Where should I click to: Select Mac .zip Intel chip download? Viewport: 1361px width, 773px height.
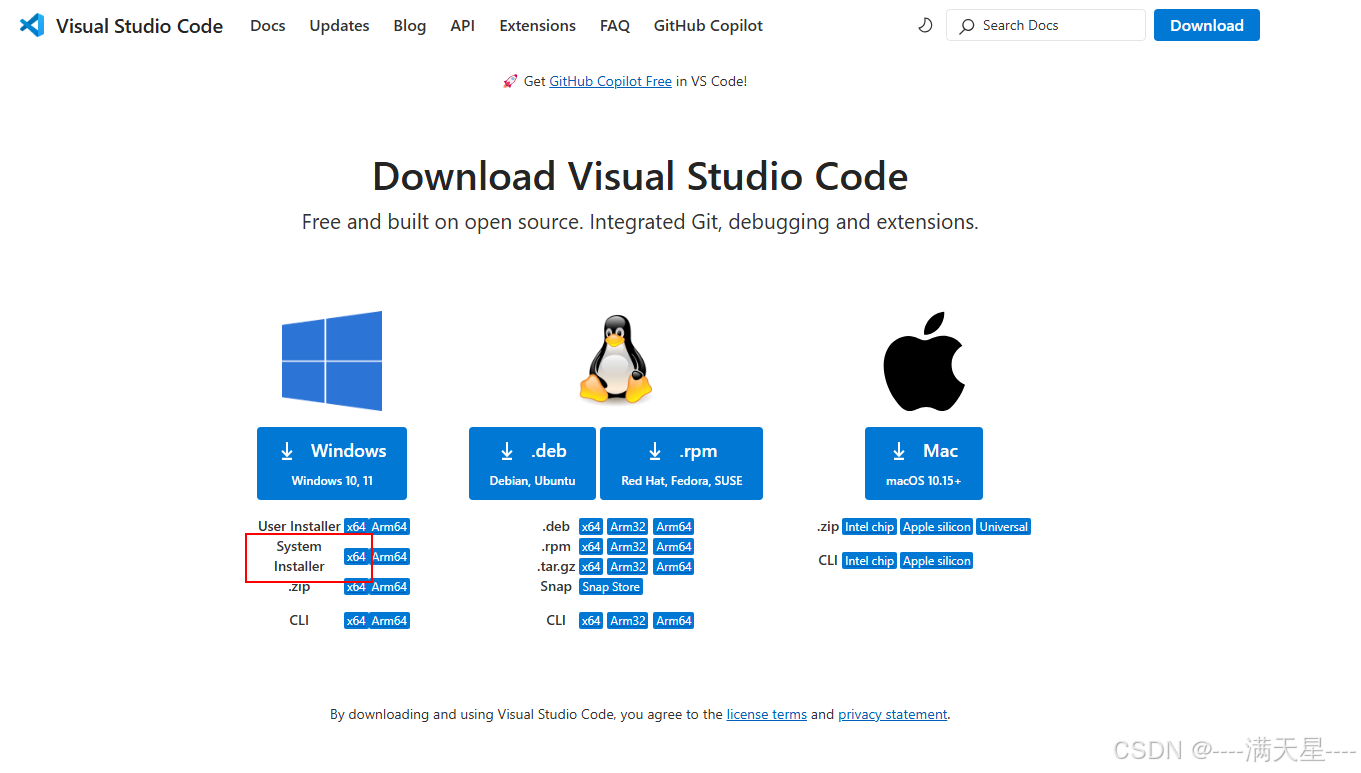pyautogui.click(x=869, y=527)
